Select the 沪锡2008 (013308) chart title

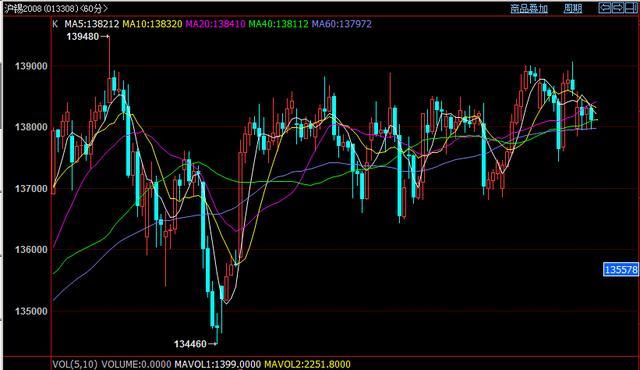(55, 8)
